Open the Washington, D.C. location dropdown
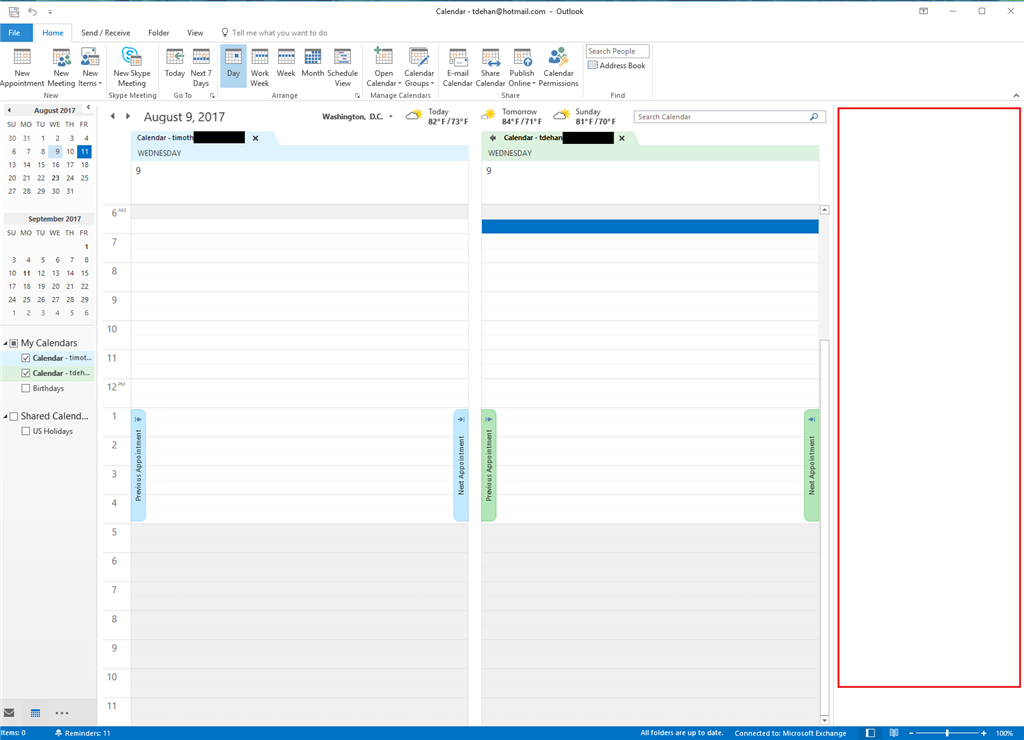Screen dimensions: 1024x740 coord(389,116)
